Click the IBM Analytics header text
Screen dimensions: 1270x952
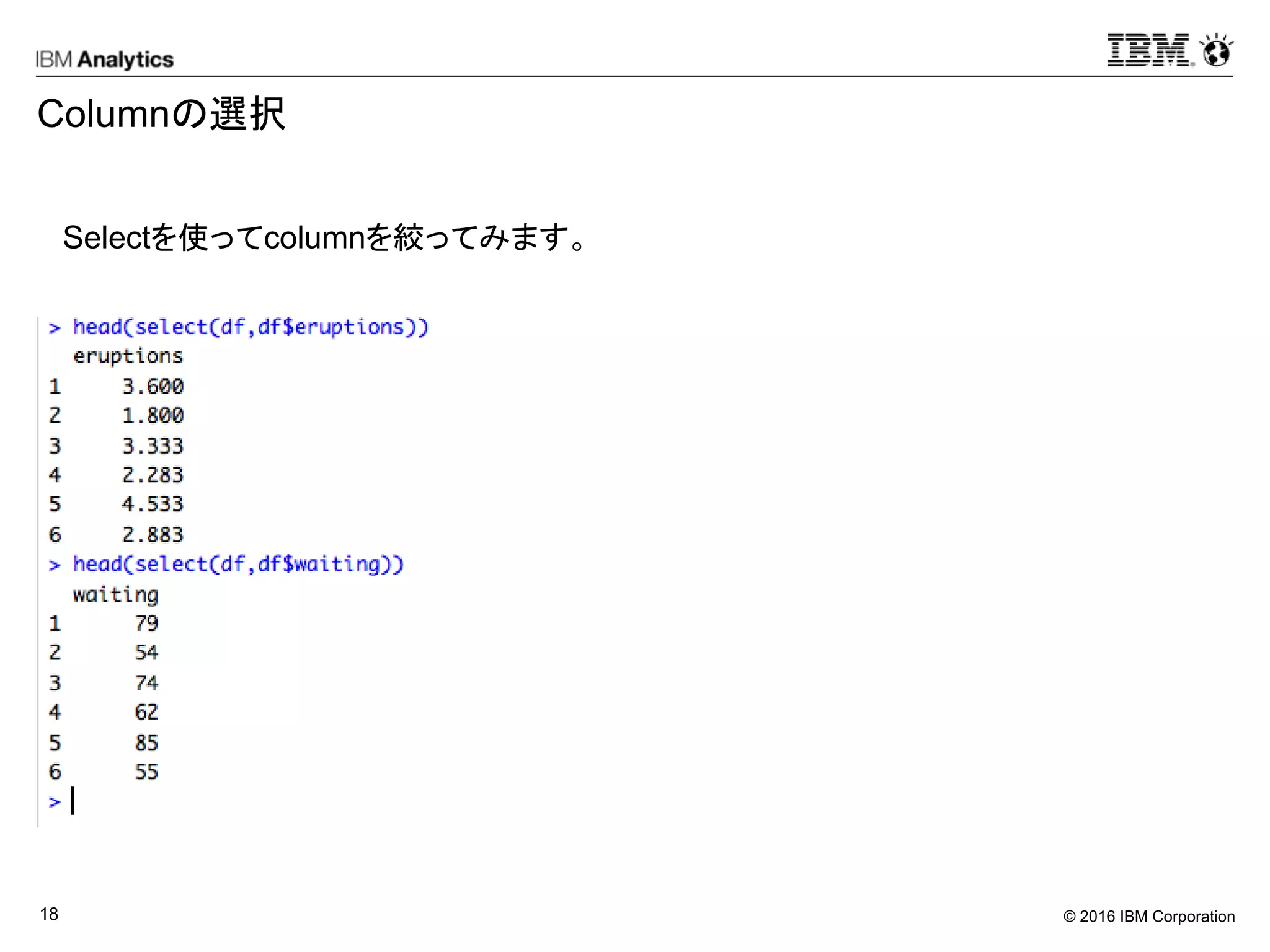[x=104, y=59]
